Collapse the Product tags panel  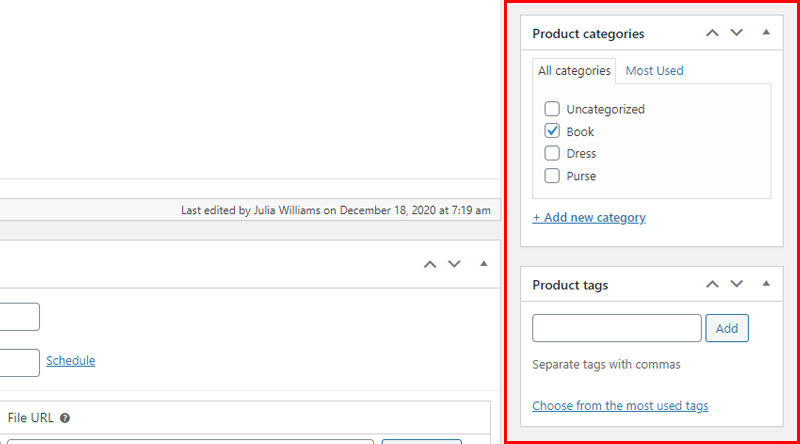point(766,283)
